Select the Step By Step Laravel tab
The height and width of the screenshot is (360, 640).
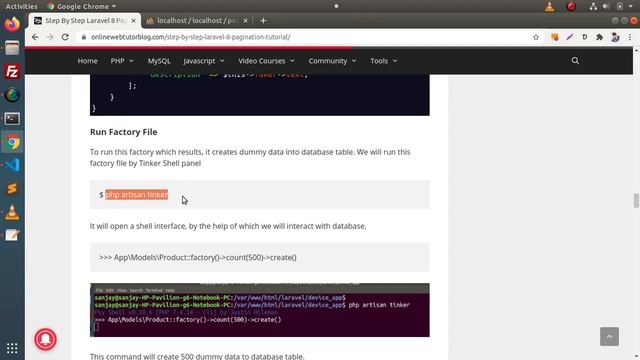pos(85,20)
